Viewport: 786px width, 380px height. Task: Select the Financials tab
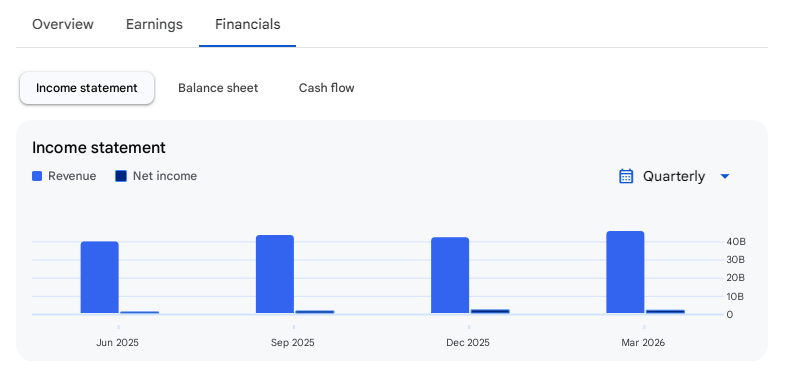coord(247,24)
